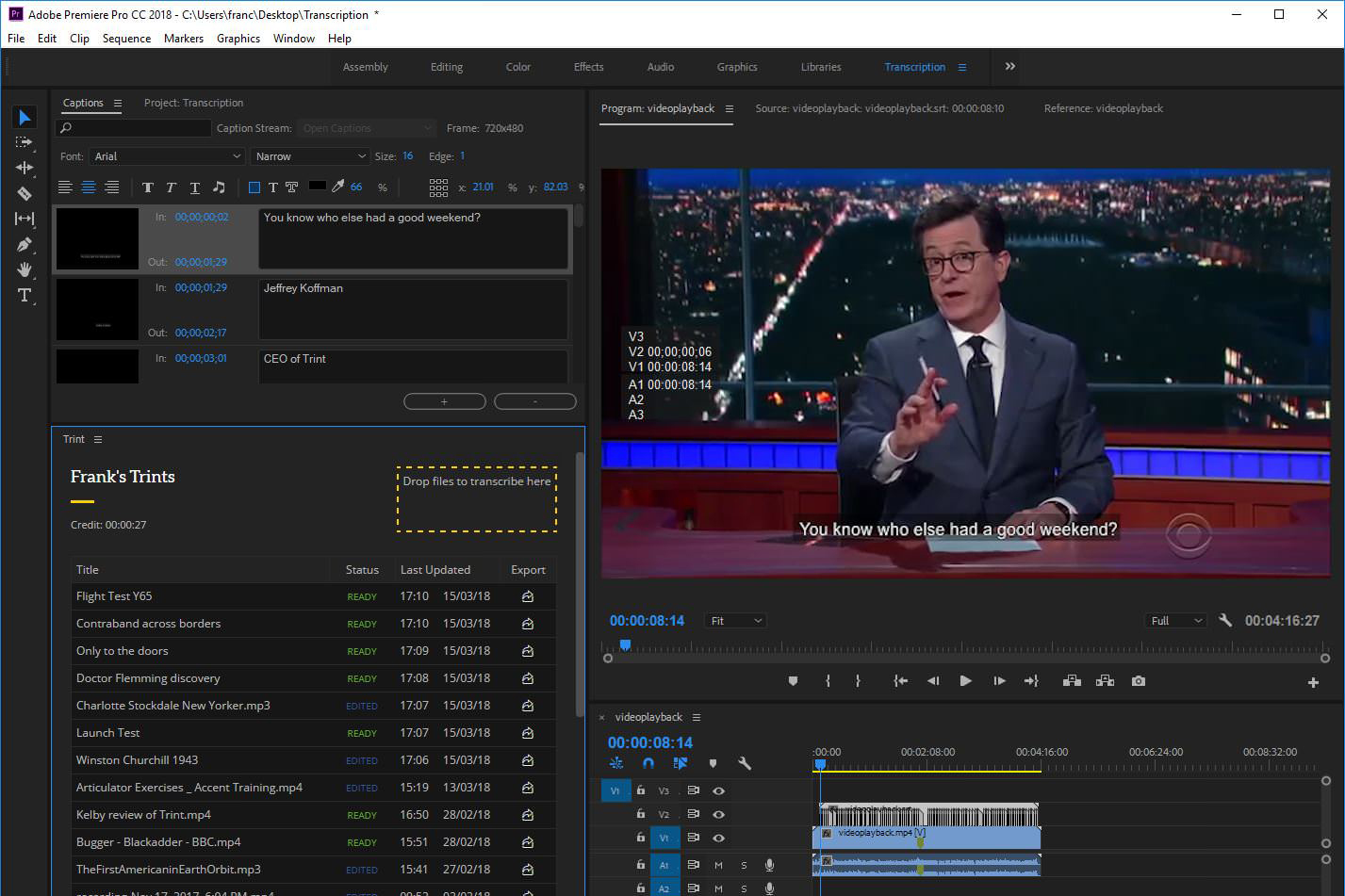
Task: Solo the A1 audio track
Action: click(x=744, y=865)
